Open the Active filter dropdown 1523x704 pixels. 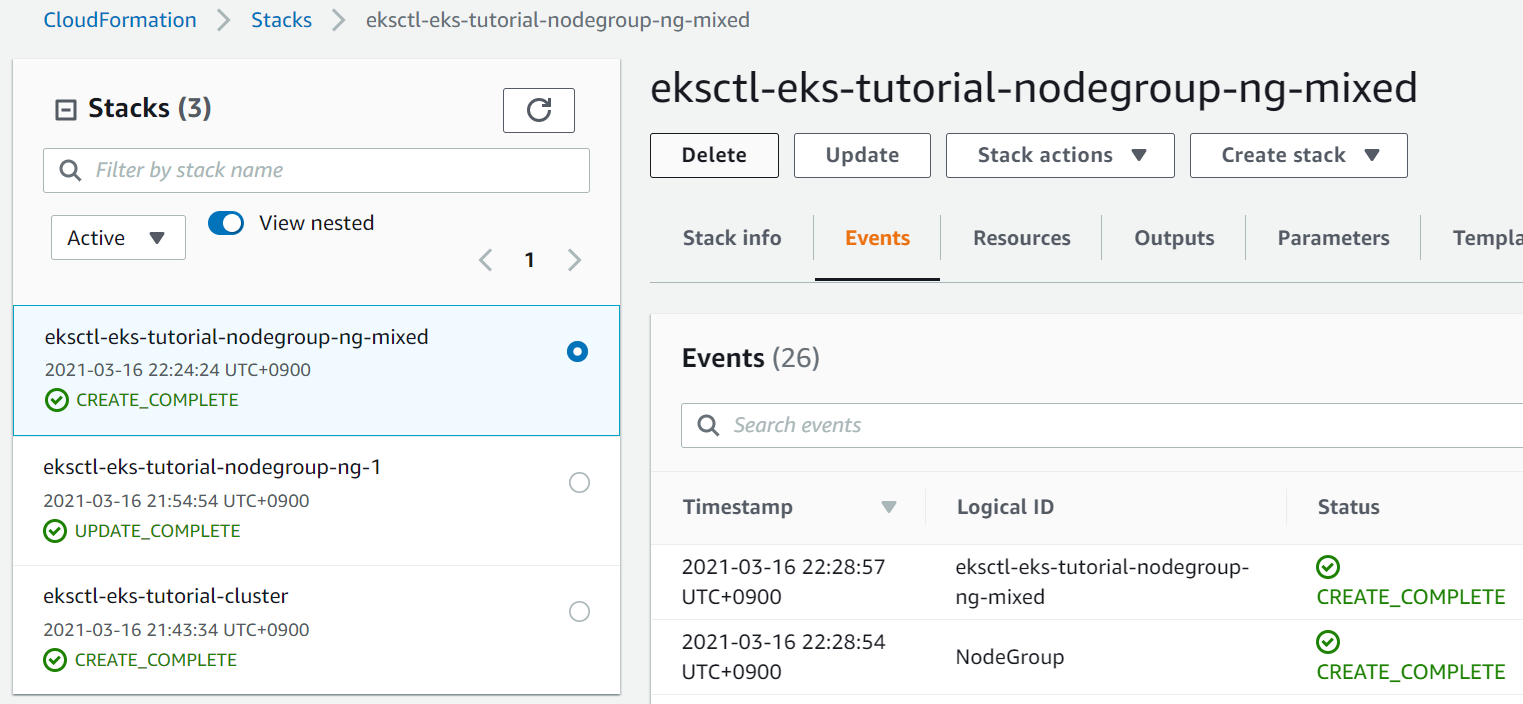118,238
